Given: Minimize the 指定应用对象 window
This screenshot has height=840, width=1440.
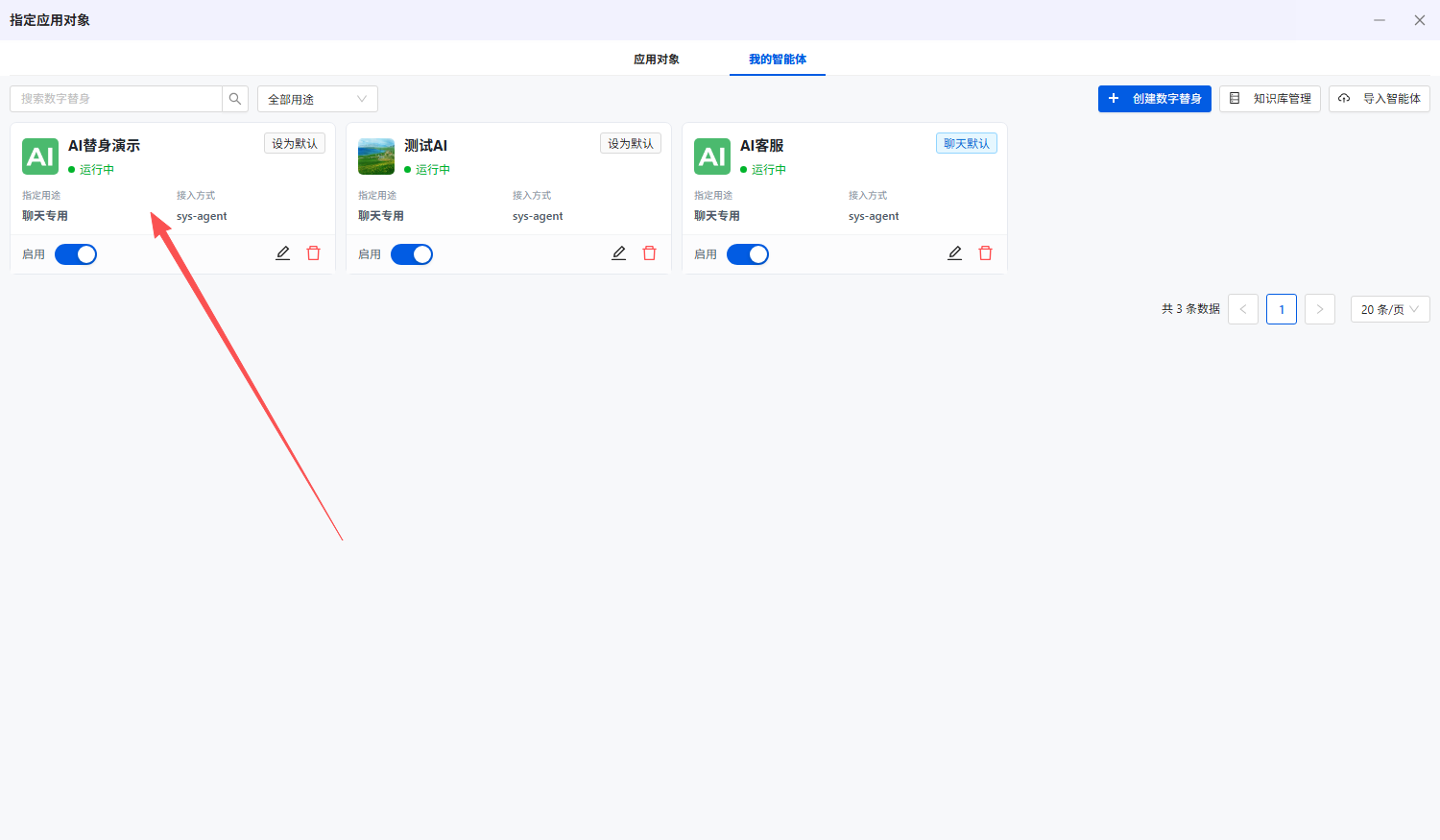Looking at the screenshot, I should [1380, 20].
